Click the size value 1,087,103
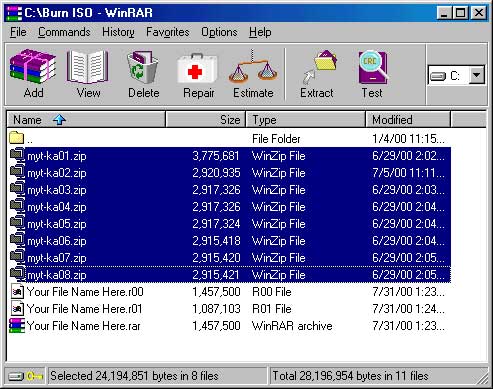The width and height of the screenshot is (493, 389). [216, 309]
